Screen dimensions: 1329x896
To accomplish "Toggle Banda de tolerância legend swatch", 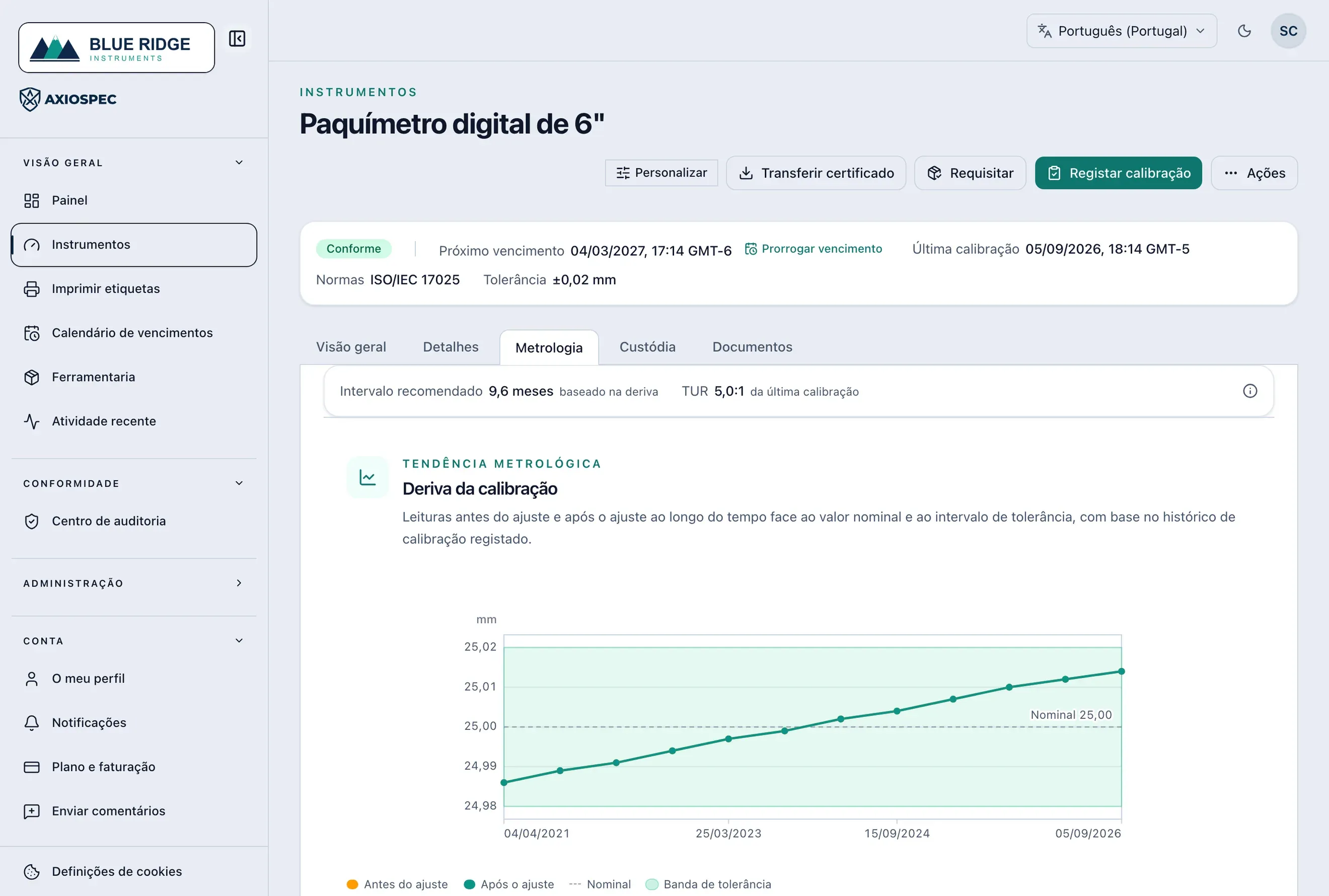I will (x=651, y=884).
